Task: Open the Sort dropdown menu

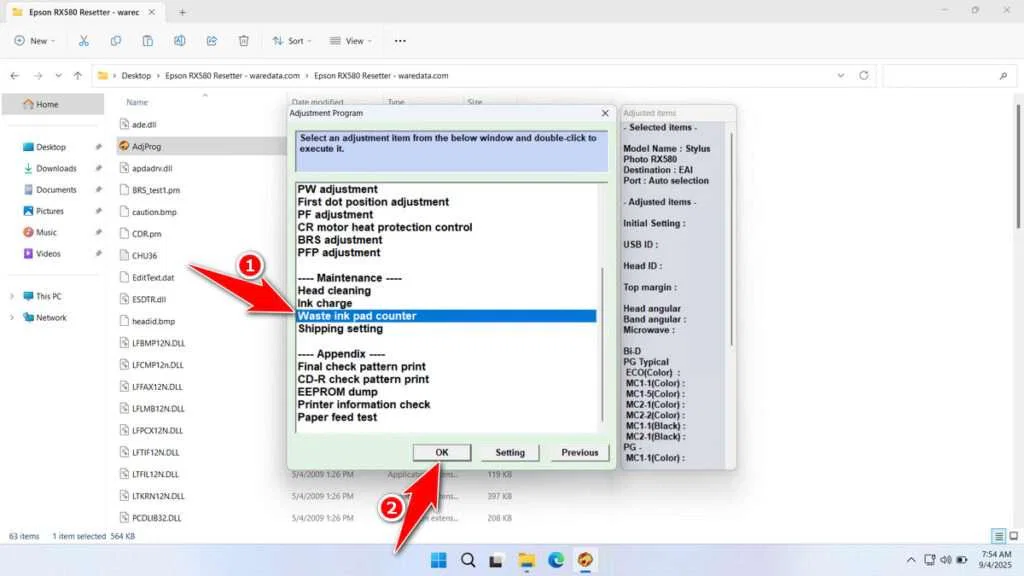Action: click(292, 40)
